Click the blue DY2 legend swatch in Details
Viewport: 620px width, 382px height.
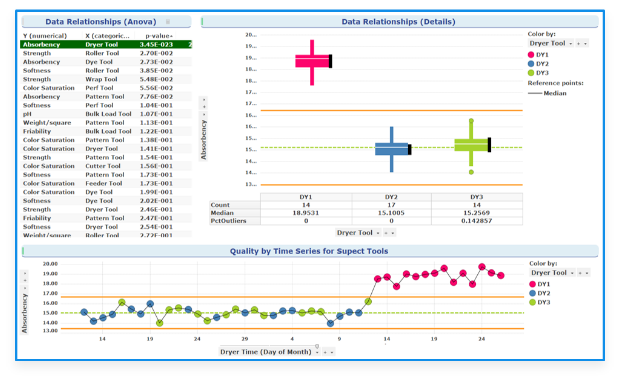click(531, 64)
